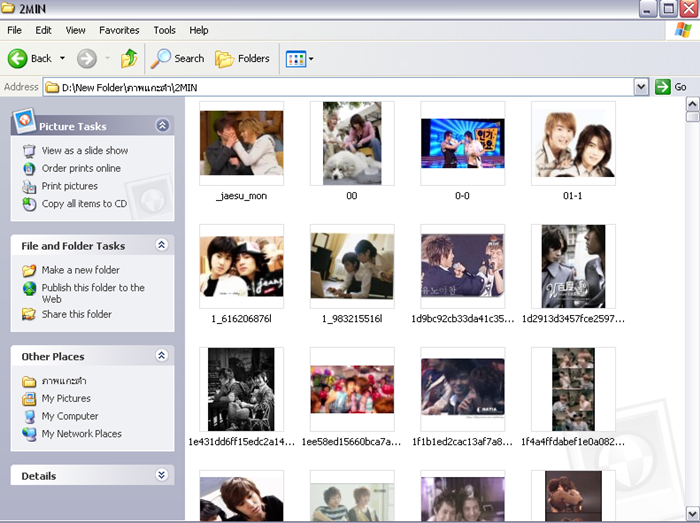Click the Forward arrow icon
The height and width of the screenshot is (523, 700).
coord(87,58)
